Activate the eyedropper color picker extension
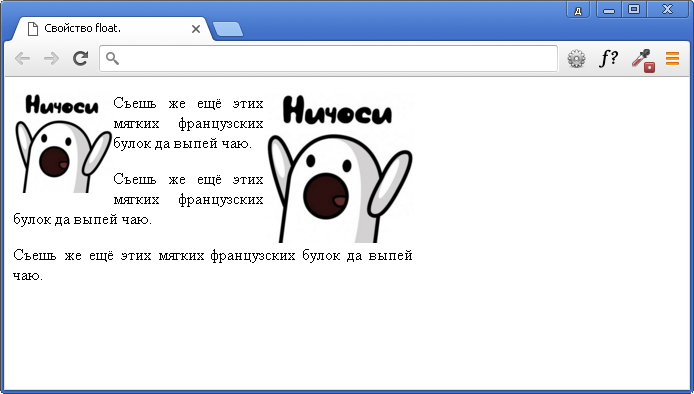Screen dimensions: 694x394 (x=643, y=60)
